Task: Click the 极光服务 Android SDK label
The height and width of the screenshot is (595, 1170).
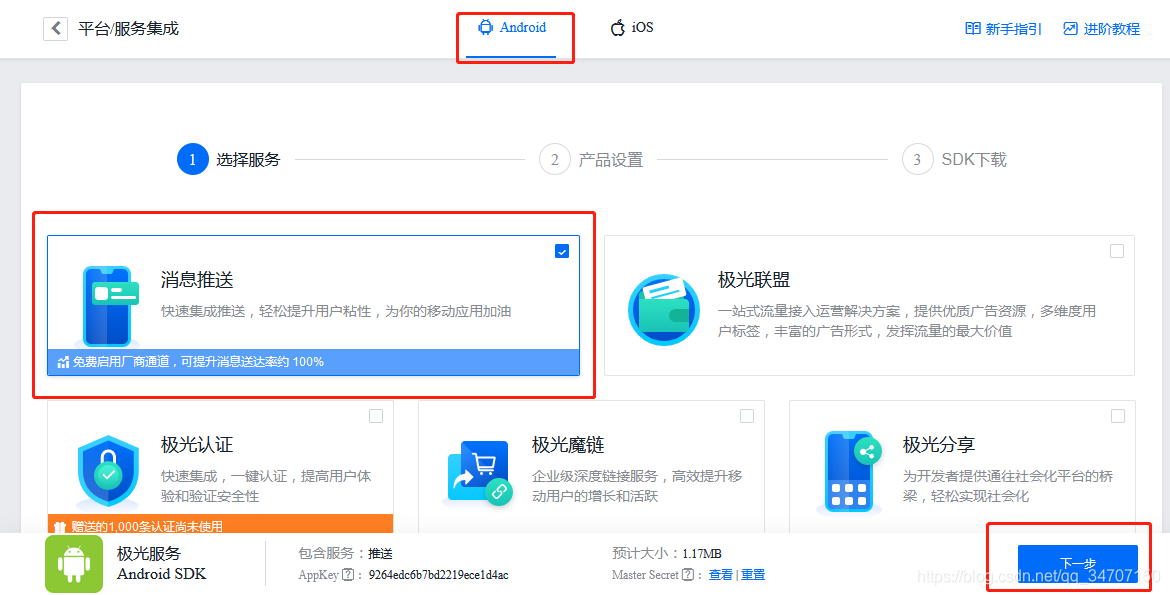Action: (x=162, y=564)
